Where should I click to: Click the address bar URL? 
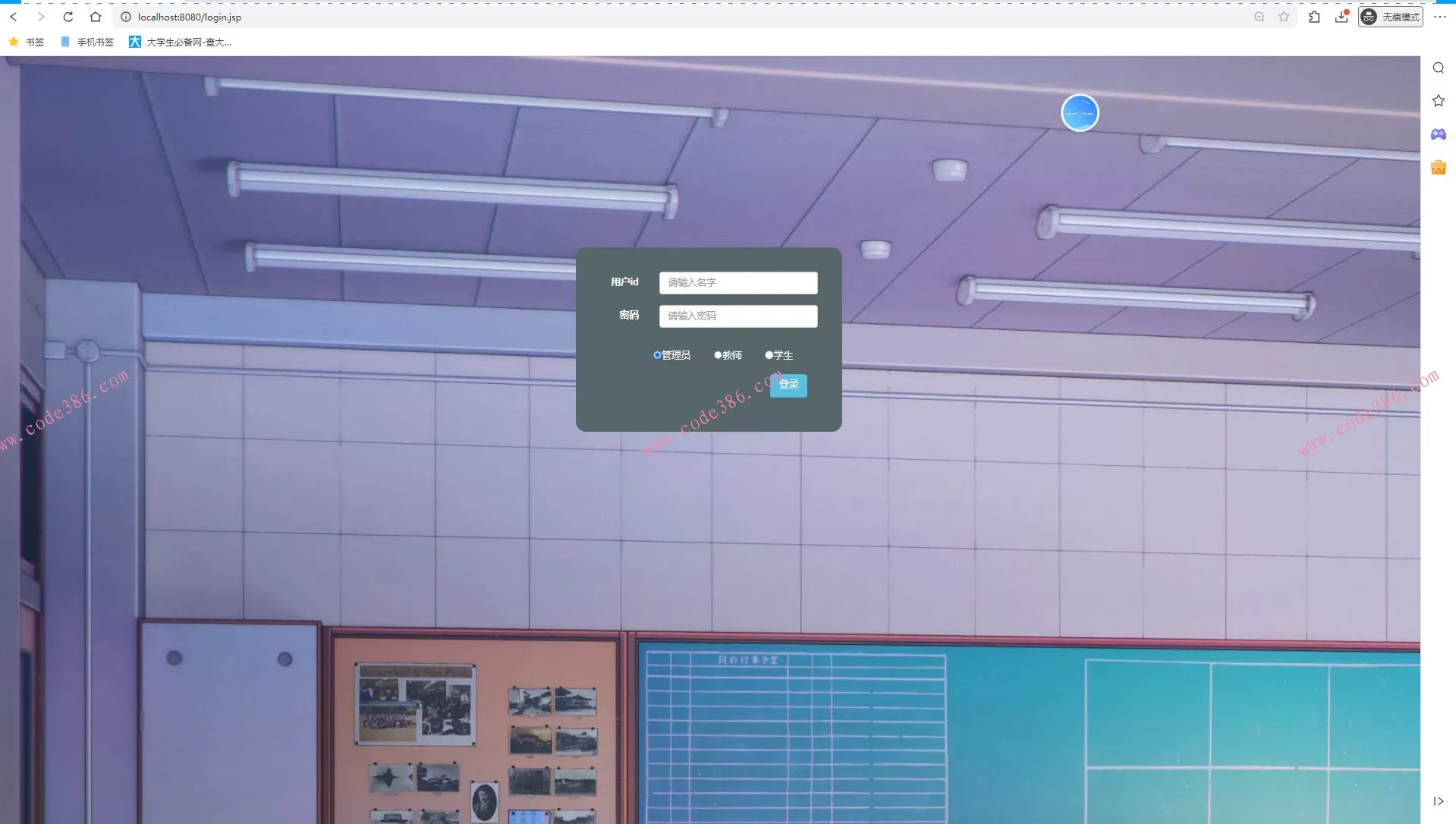click(190, 17)
